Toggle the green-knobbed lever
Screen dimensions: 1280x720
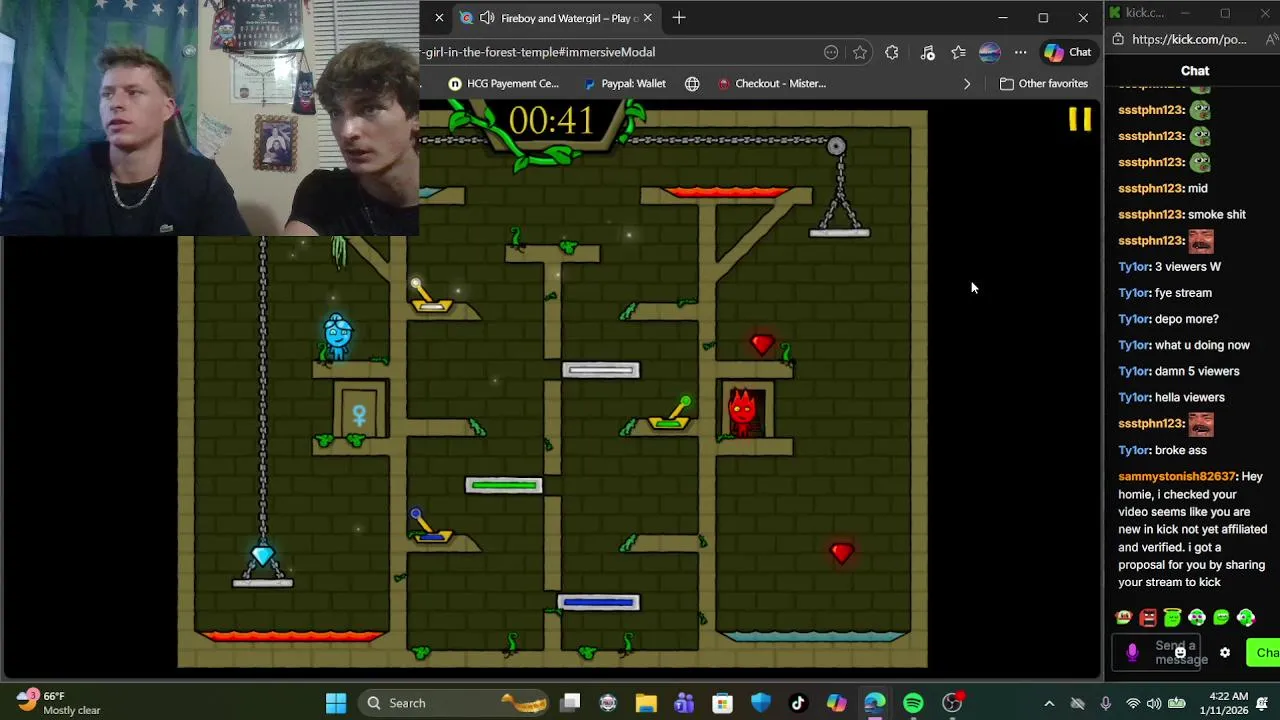point(671,414)
